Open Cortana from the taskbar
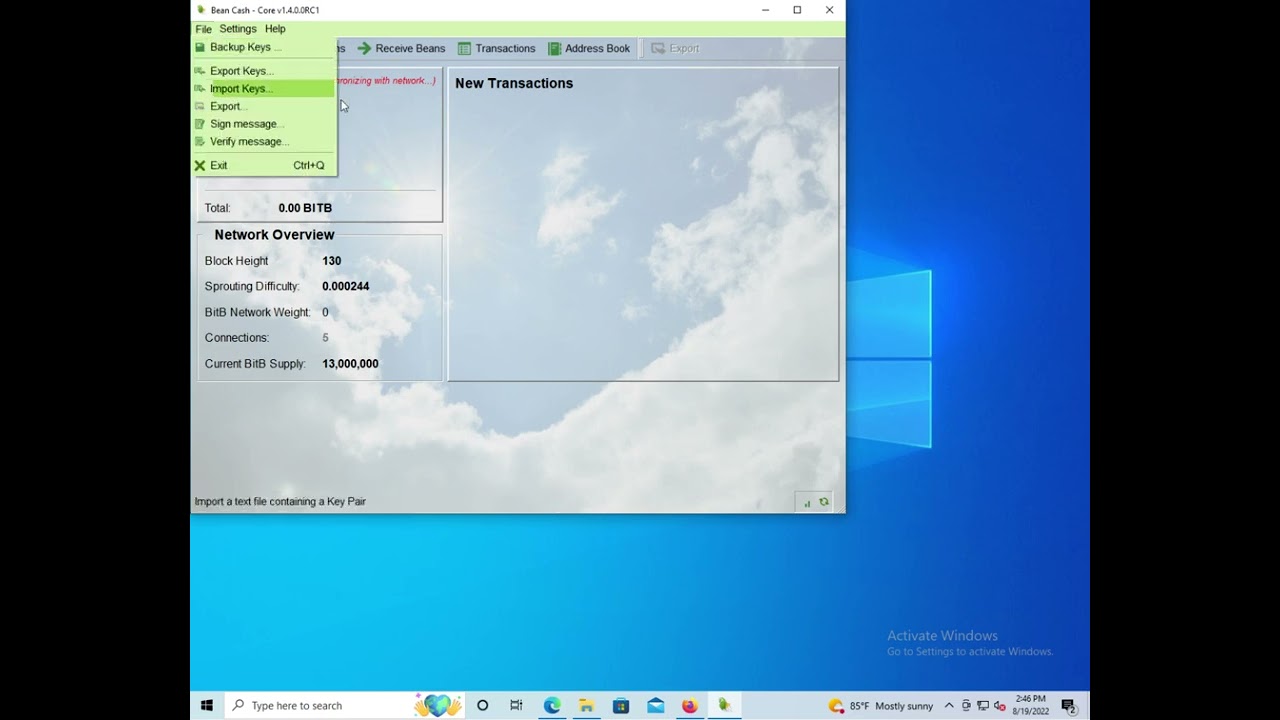 click(482, 706)
